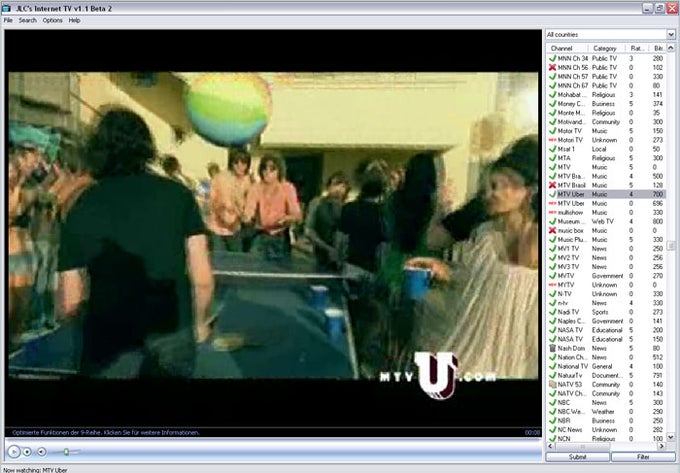Stop the stream with the Stop button

coord(27,452)
